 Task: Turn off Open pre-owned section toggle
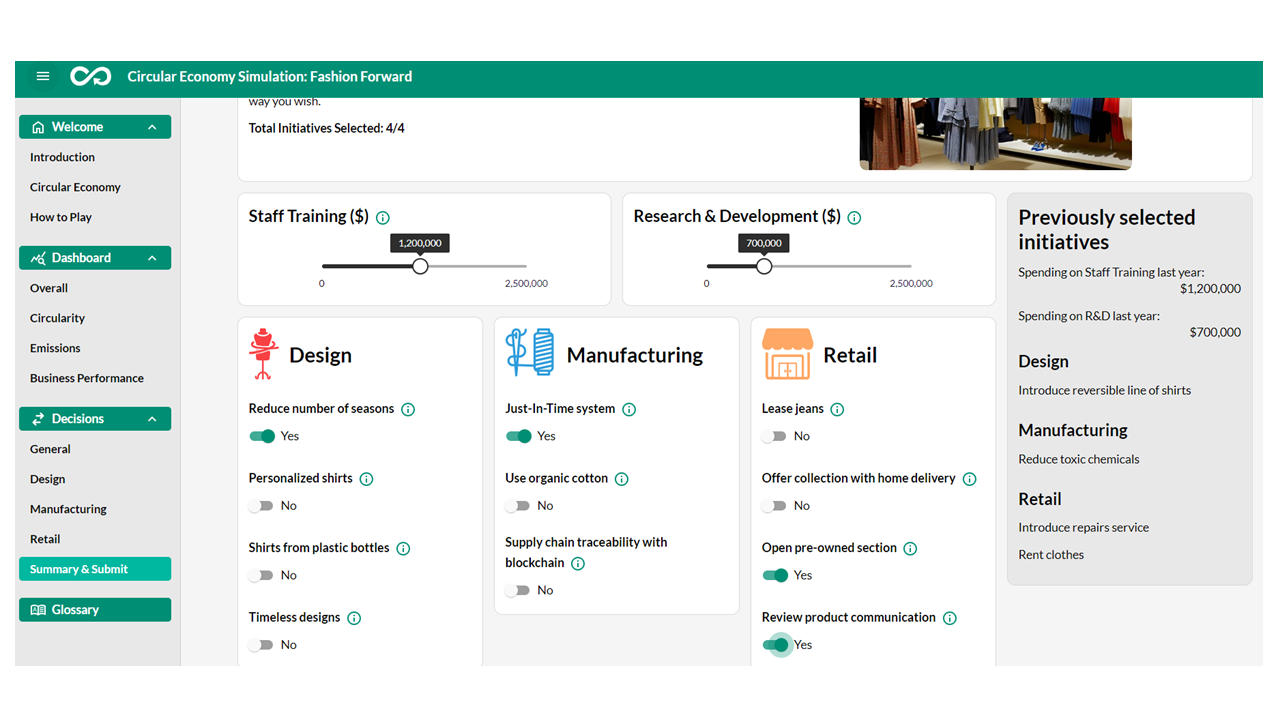coord(775,575)
